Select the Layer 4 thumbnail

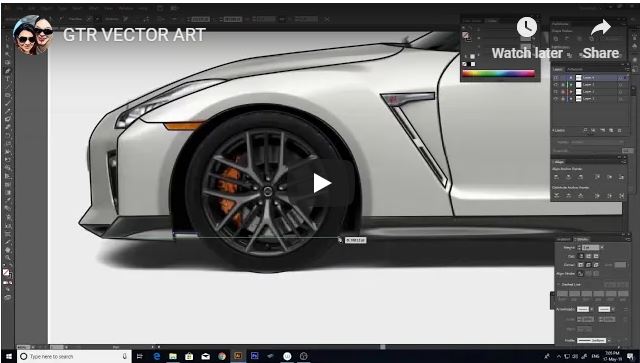tap(579, 77)
